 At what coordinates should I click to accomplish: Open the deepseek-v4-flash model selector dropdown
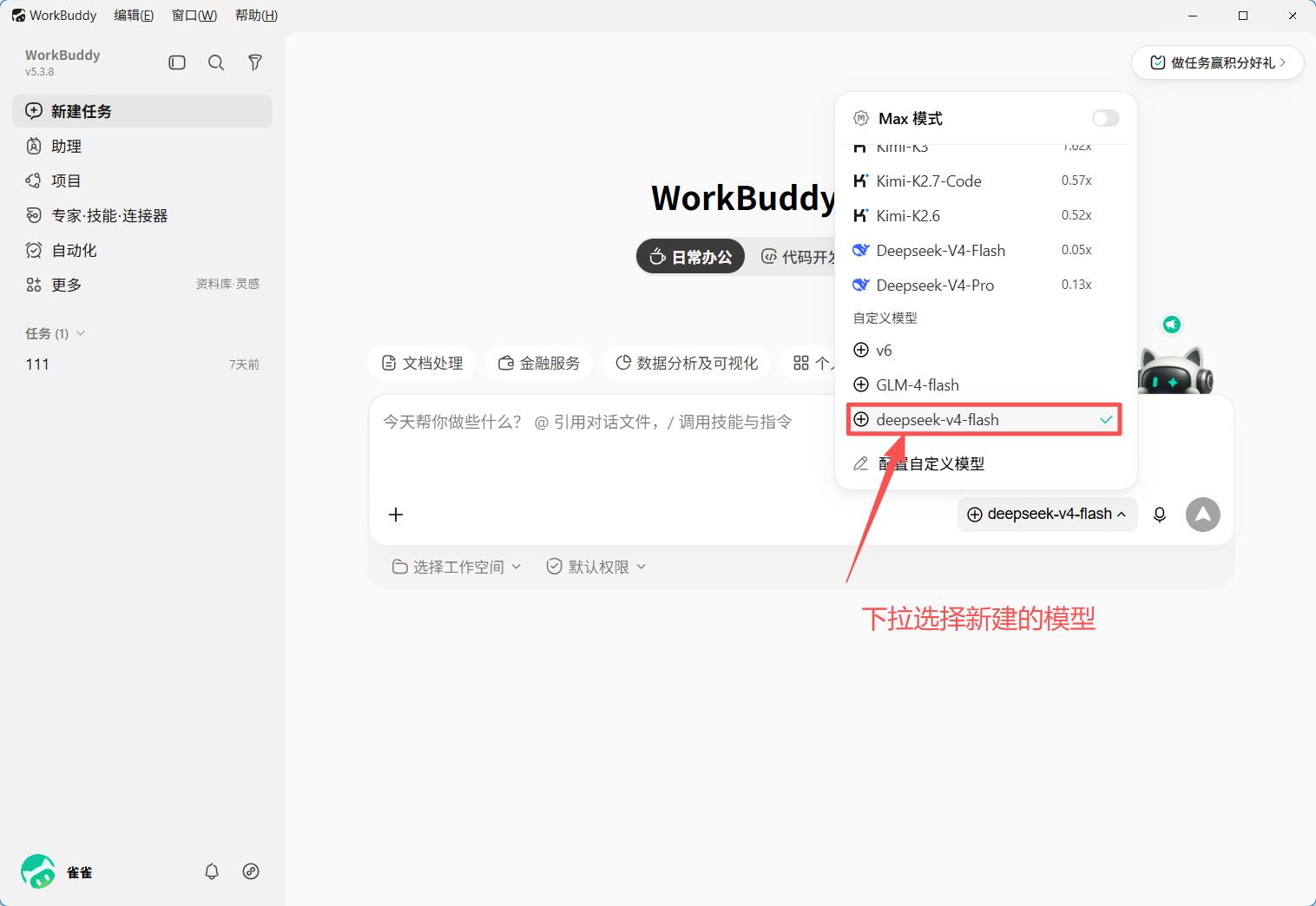tap(1047, 515)
